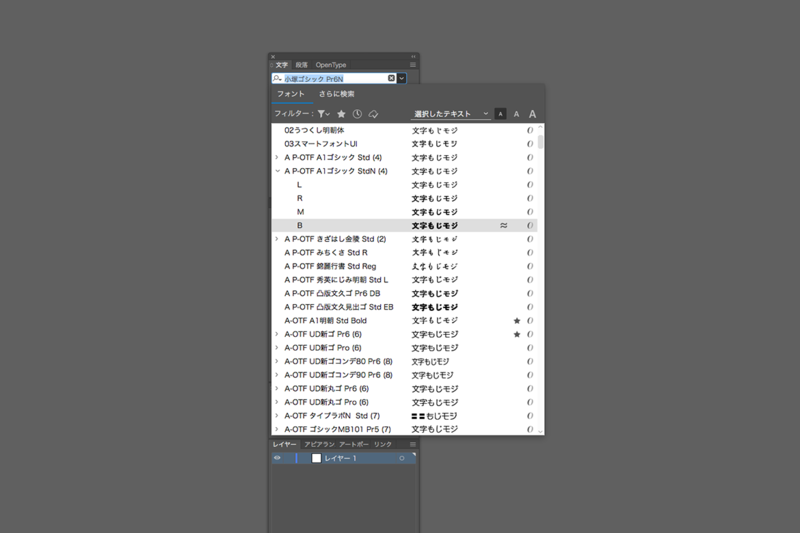Click OpenType icon for weight M row

530,212
